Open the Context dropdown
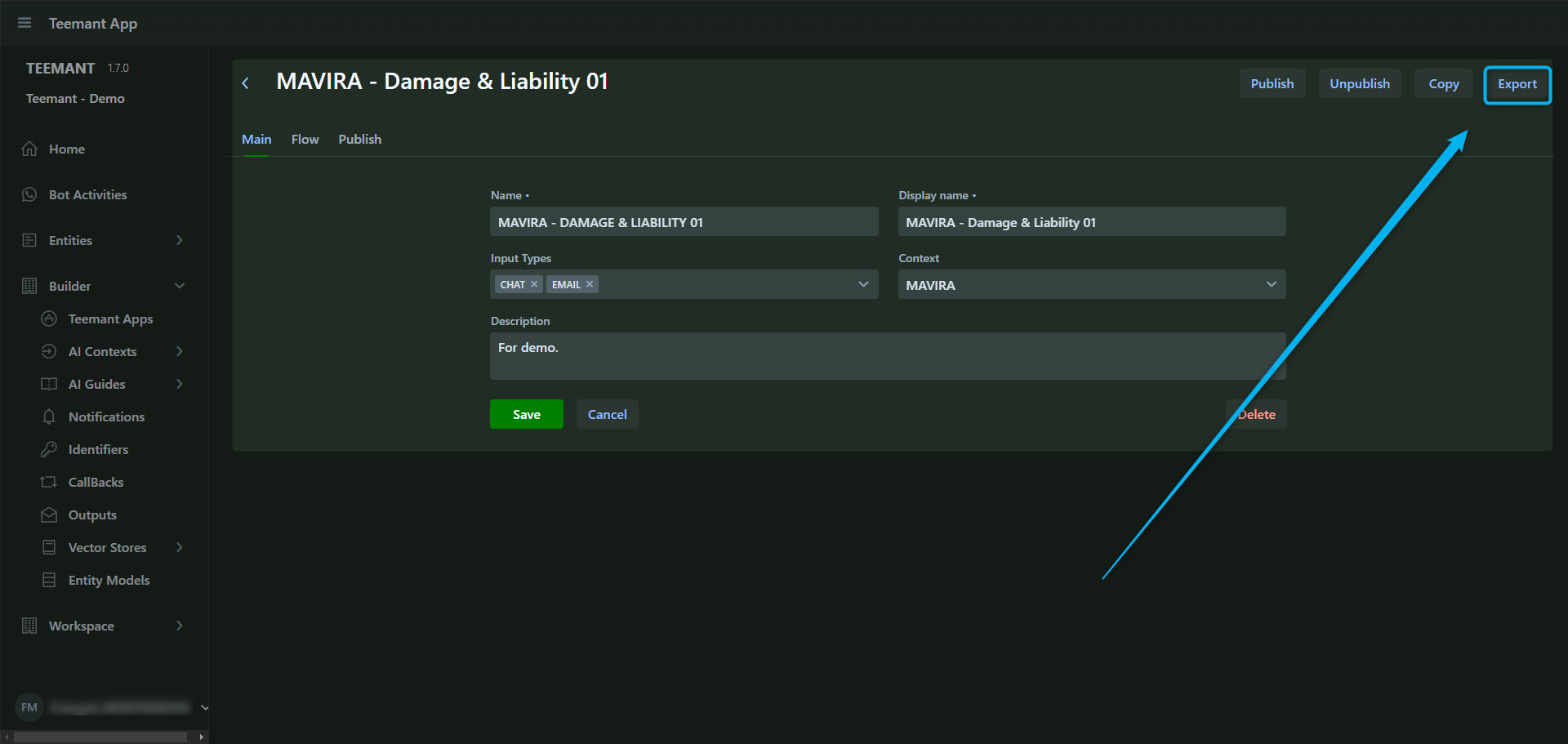This screenshot has height=744, width=1568. 1271,284
